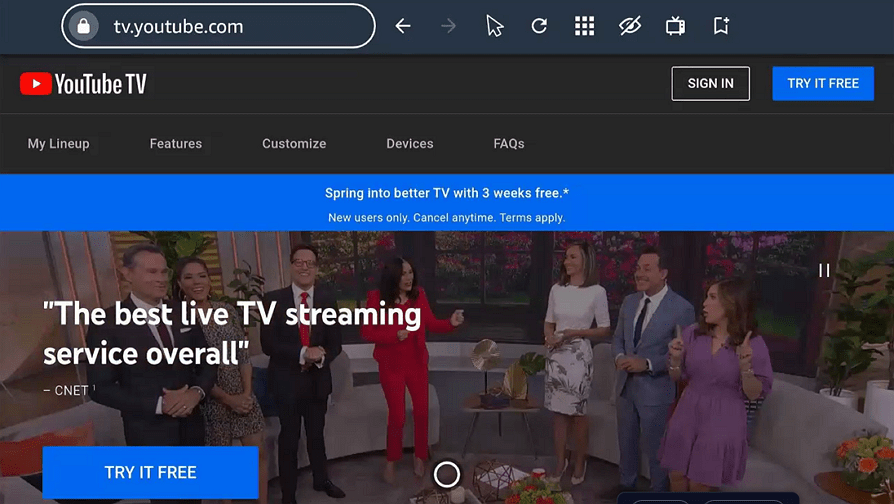
Task: Open the Devices tab
Action: 410,144
